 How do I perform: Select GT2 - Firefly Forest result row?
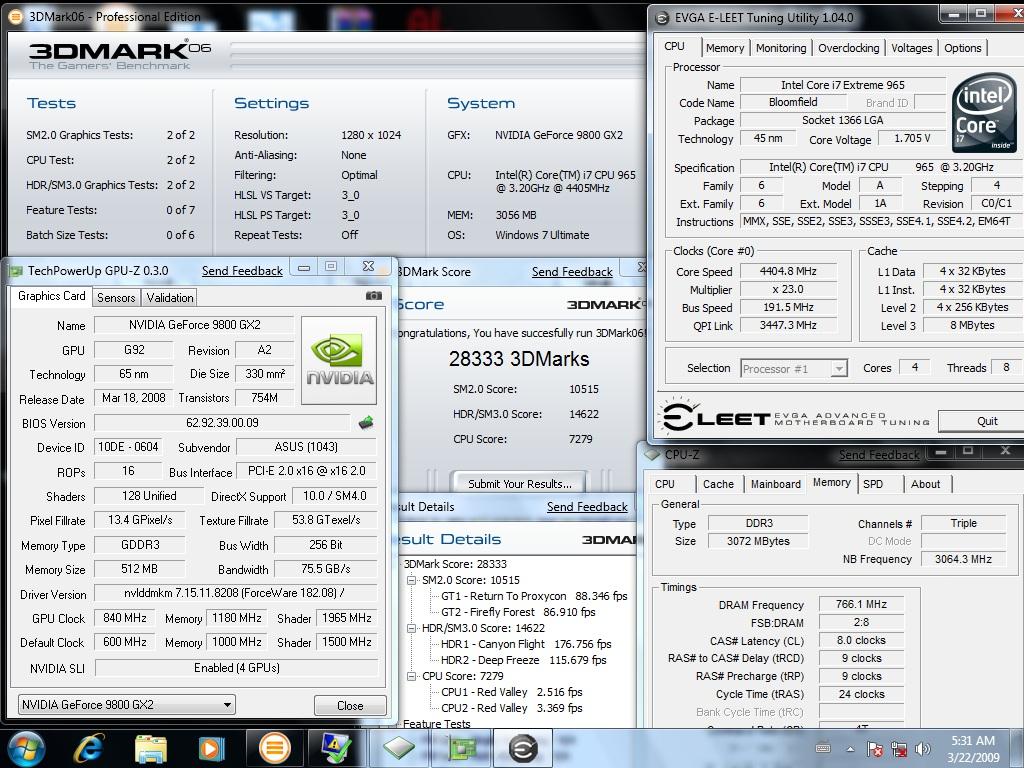[x=518, y=612]
